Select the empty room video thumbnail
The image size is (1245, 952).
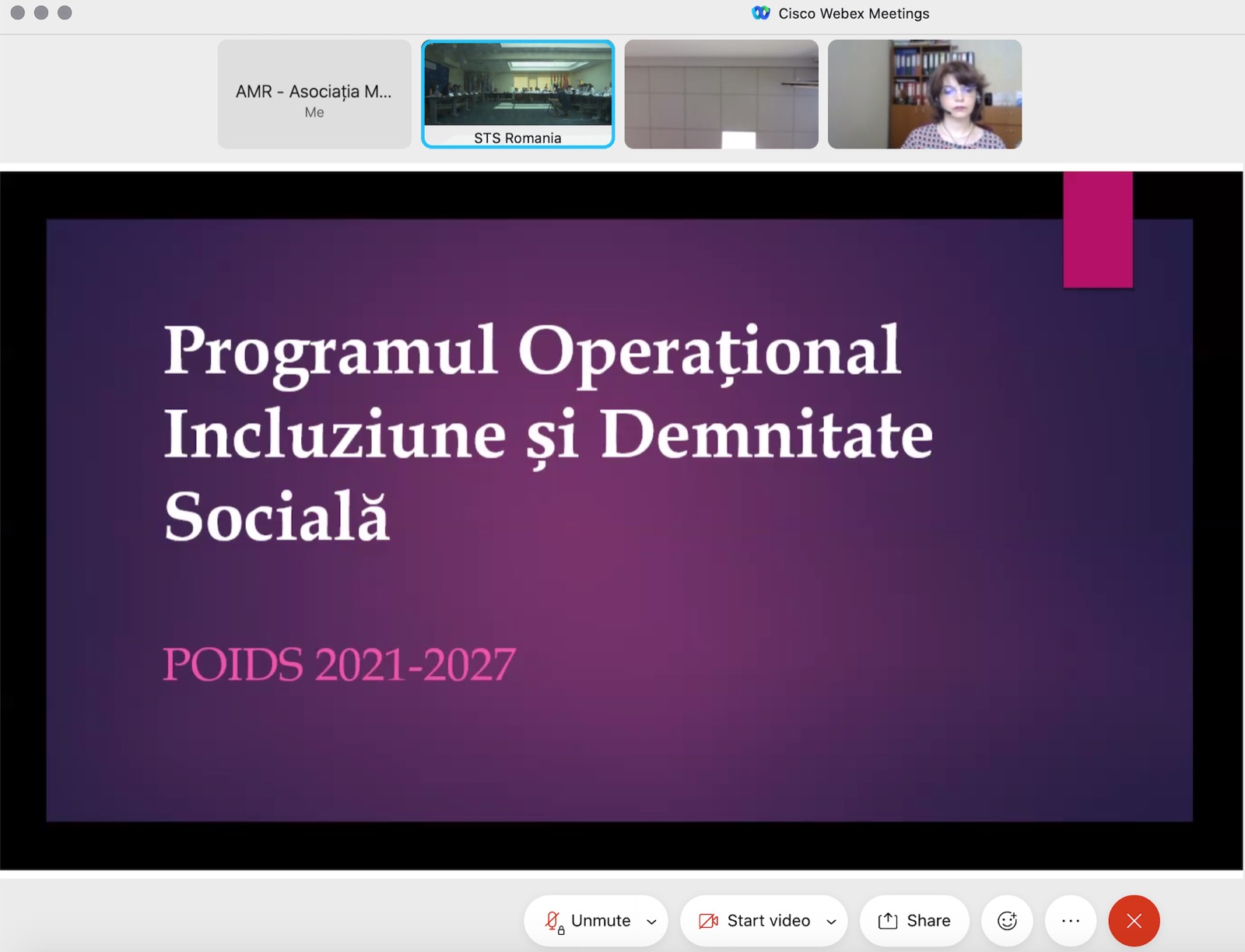[x=721, y=94]
